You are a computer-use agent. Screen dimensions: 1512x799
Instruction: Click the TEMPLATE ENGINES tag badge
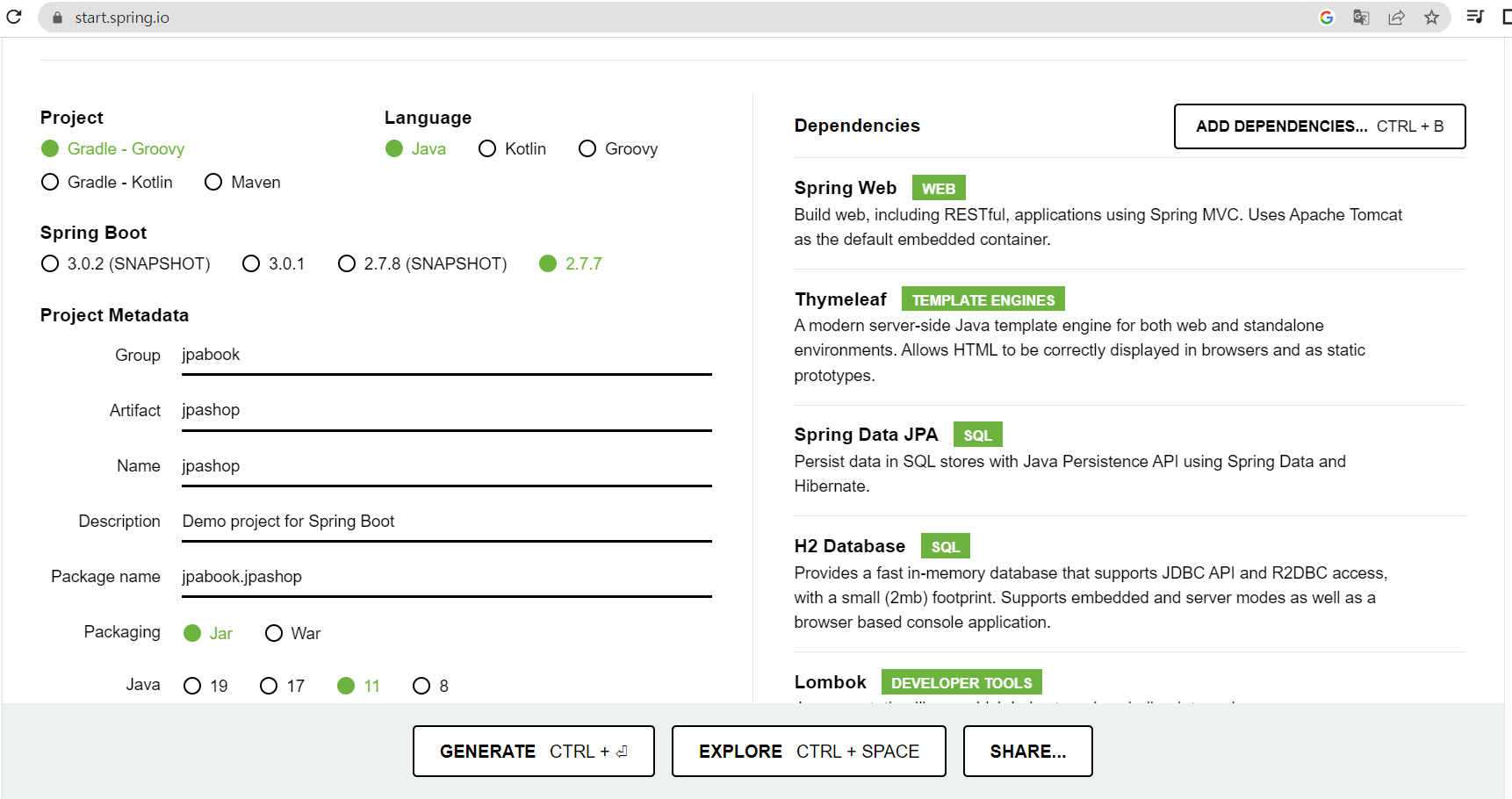[983, 300]
